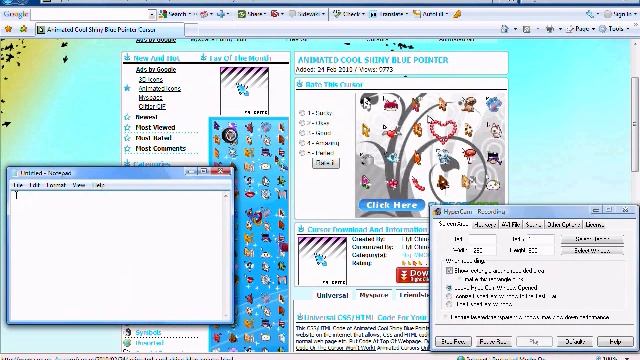This screenshot has height=360, width=640.
Task: Click the Share button in Google toolbar
Action: [250, 14]
